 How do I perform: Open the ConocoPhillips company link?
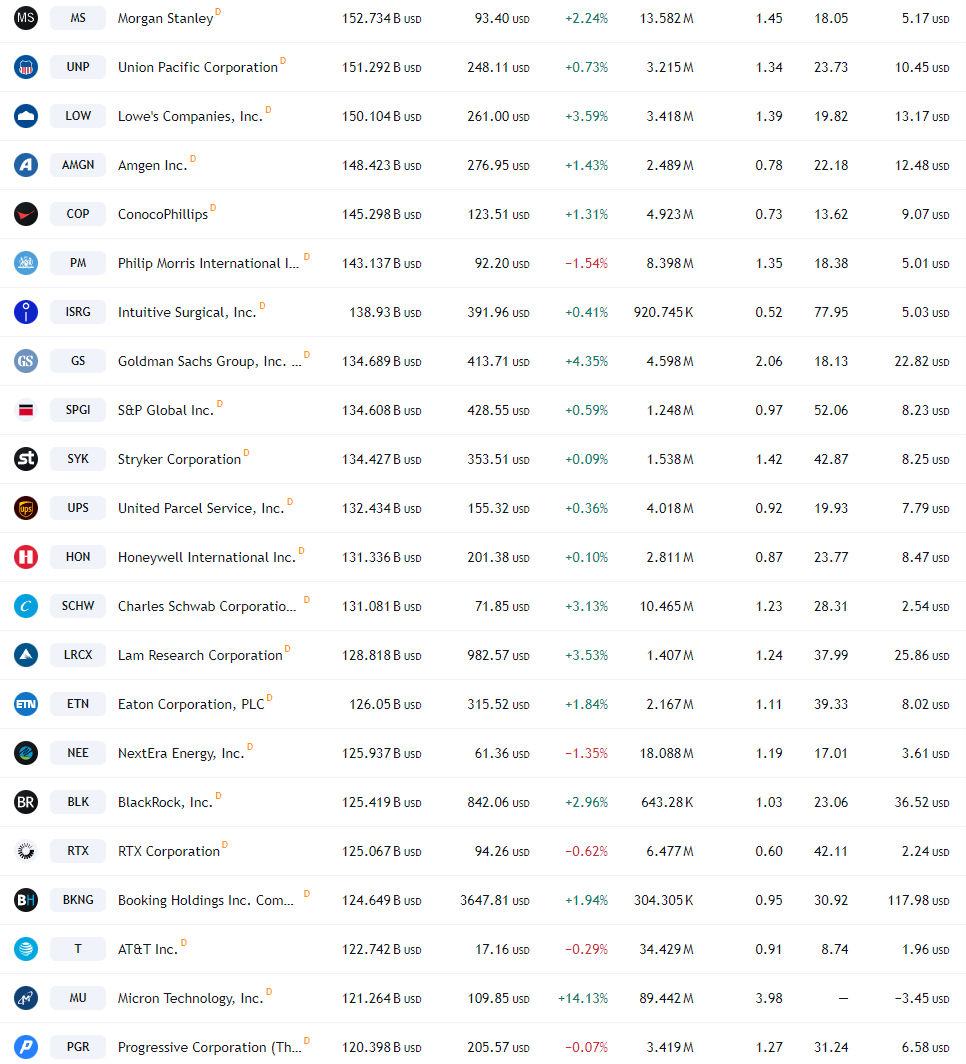point(163,214)
